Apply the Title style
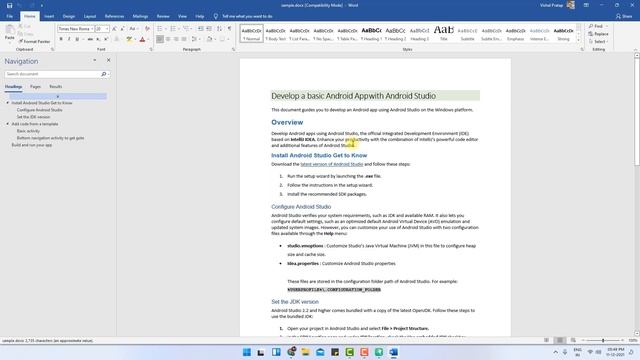This screenshot has height=360, width=640. [x=444, y=33]
